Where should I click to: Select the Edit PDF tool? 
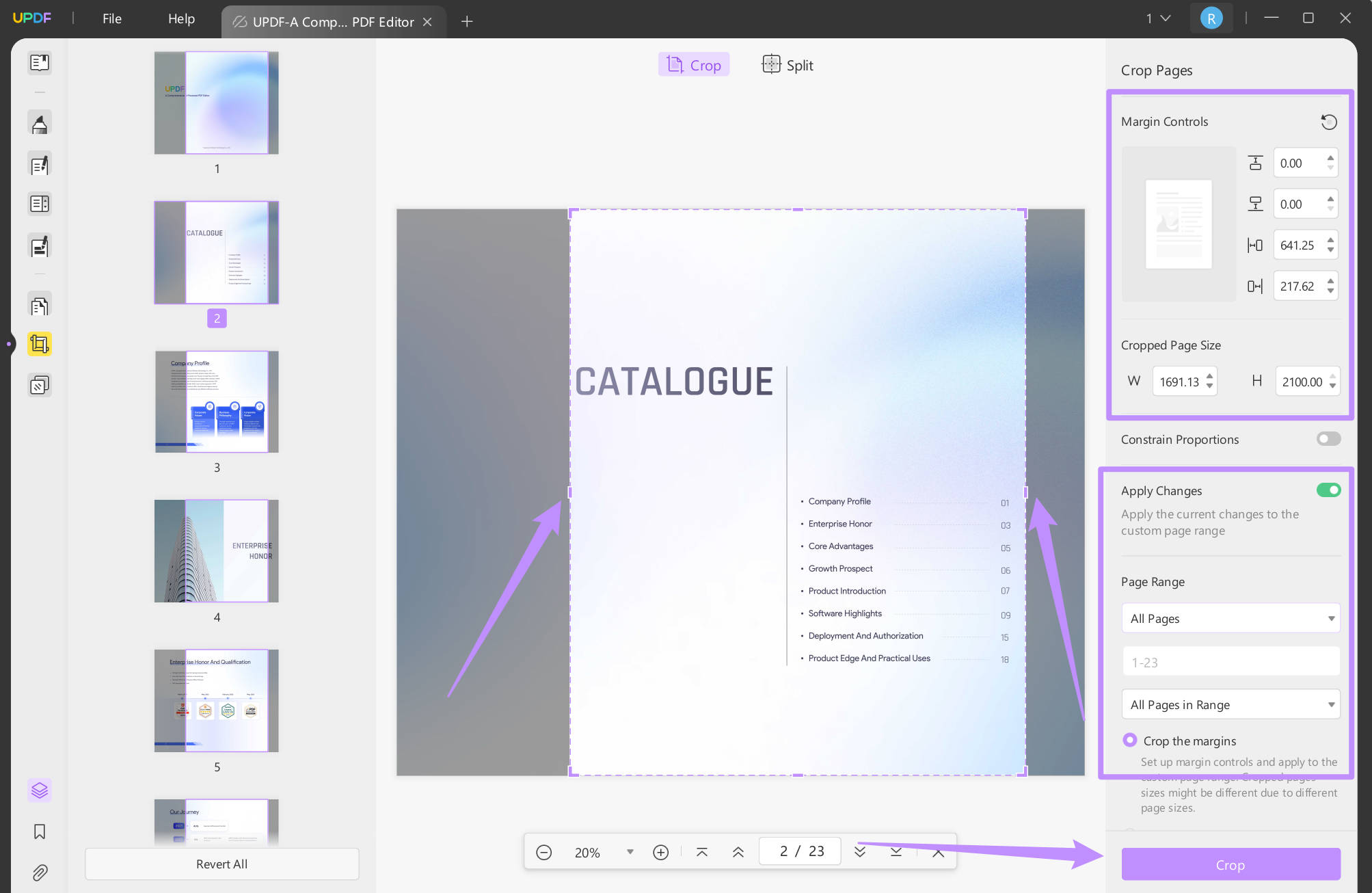tap(39, 163)
